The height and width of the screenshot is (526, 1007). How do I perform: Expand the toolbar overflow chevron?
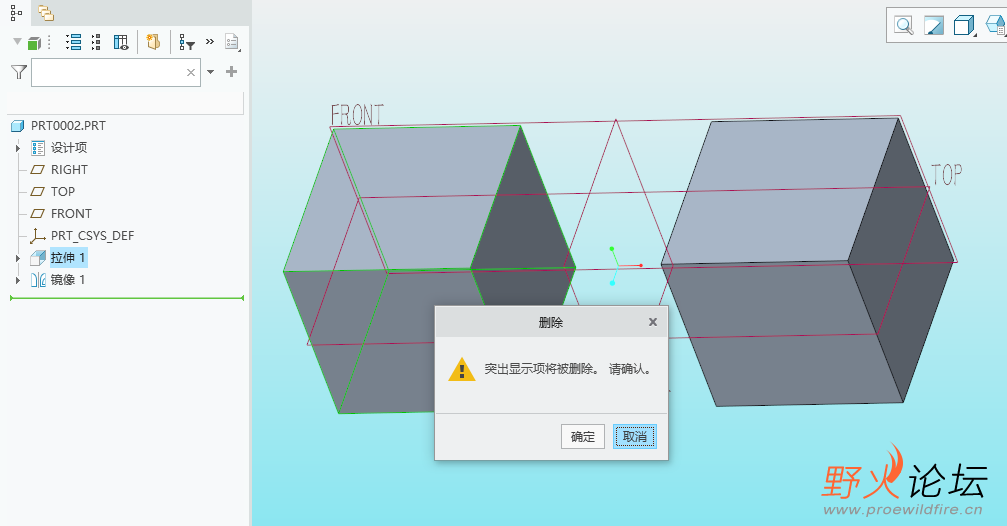(x=209, y=42)
